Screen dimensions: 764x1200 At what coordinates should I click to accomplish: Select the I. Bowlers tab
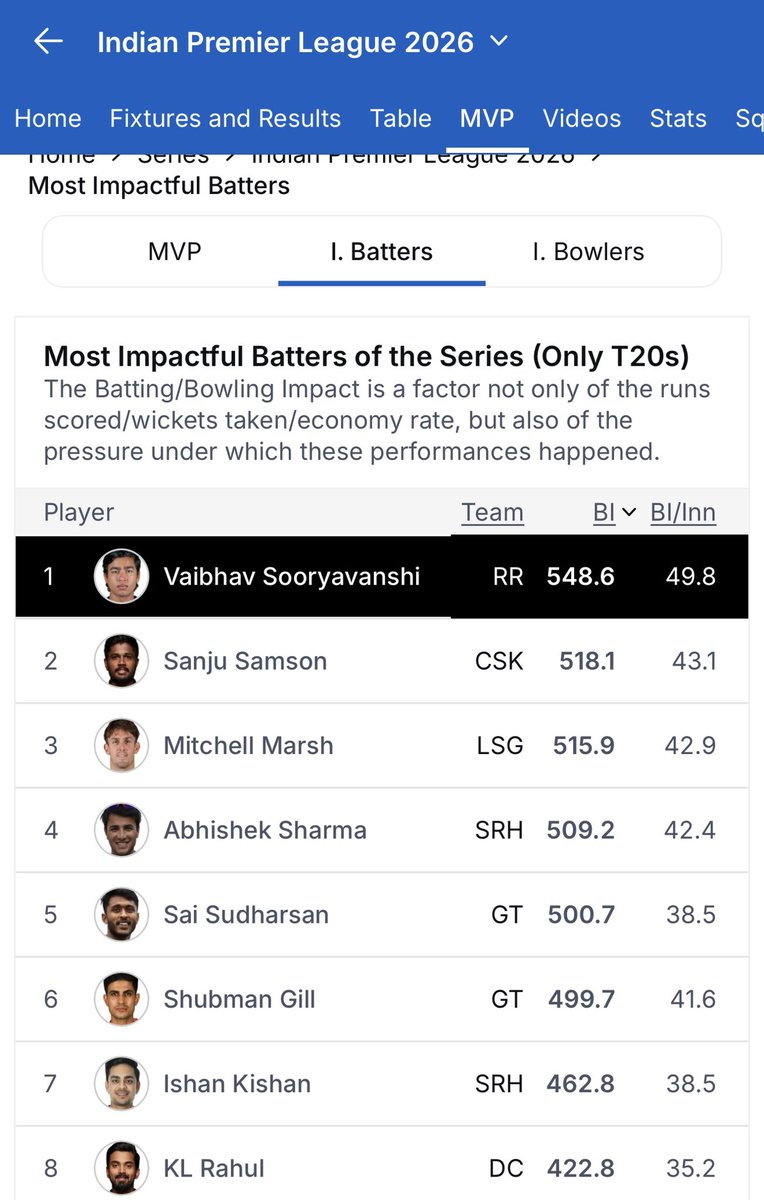[x=588, y=251]
